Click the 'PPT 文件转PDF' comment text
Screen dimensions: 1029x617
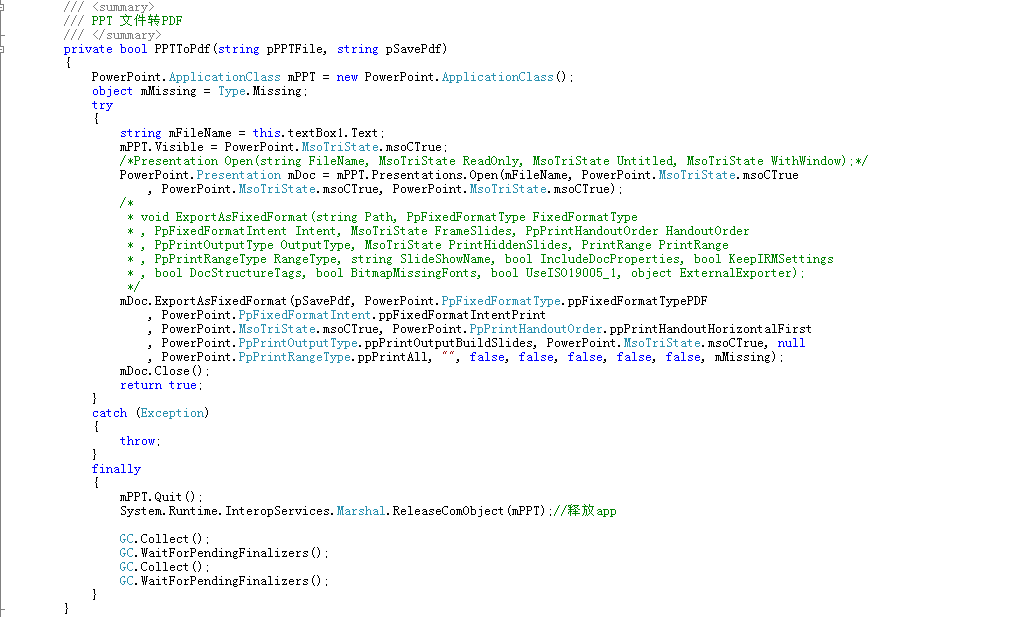tap(136, 21)
